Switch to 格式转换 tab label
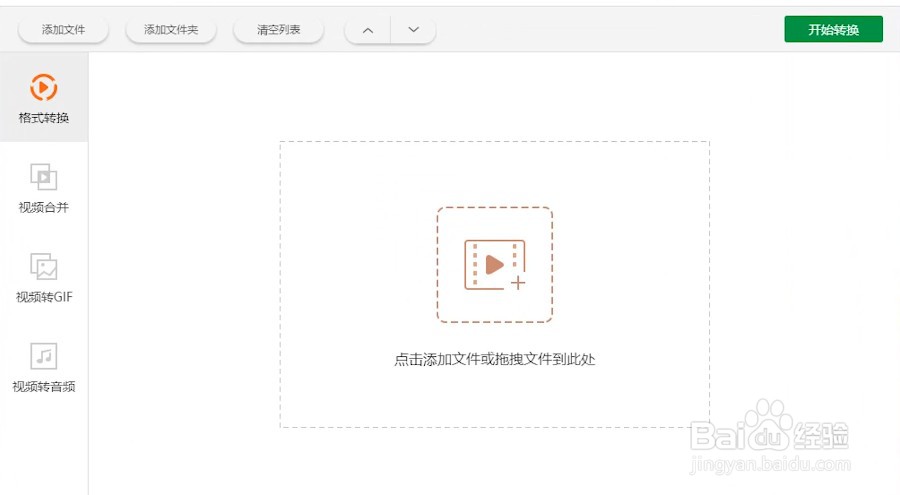 pos(44,118)
